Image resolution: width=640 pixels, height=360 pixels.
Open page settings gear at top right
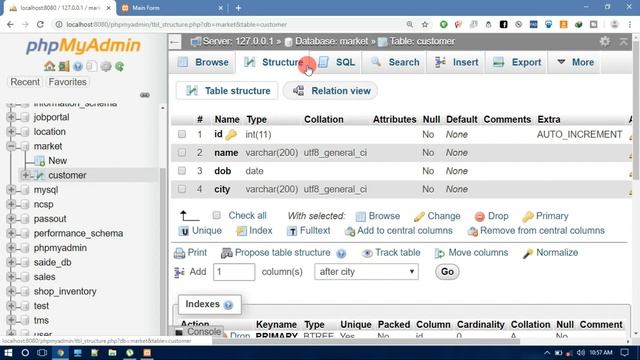tap(605, 41)
